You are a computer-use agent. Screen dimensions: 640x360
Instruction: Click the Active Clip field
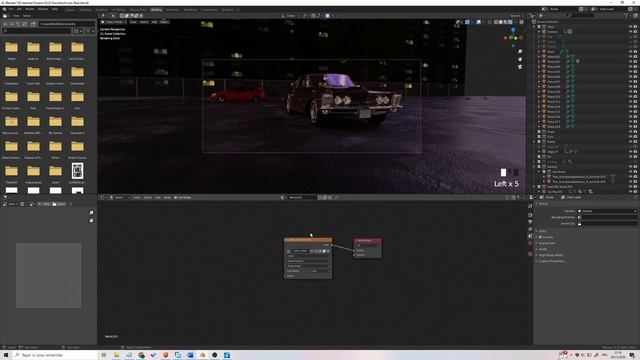click(x=607, y=224)
